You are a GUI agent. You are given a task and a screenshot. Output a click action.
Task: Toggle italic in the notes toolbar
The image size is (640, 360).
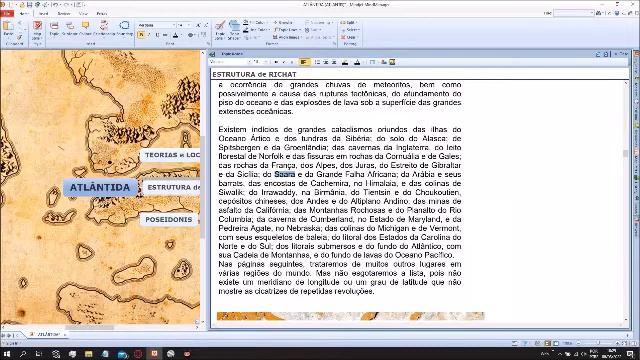[284, 62]
